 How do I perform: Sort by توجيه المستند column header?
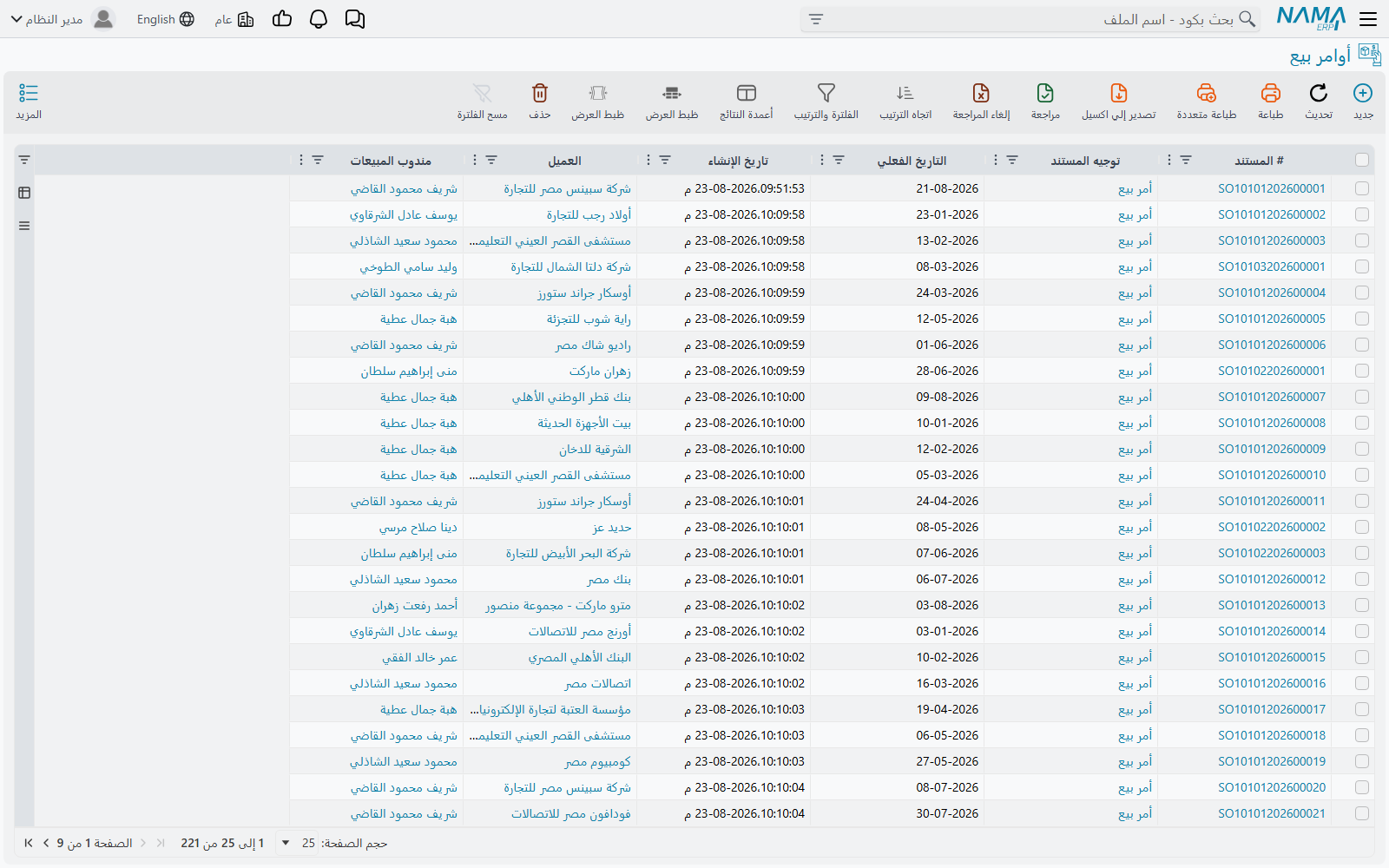pos(1085,161)
